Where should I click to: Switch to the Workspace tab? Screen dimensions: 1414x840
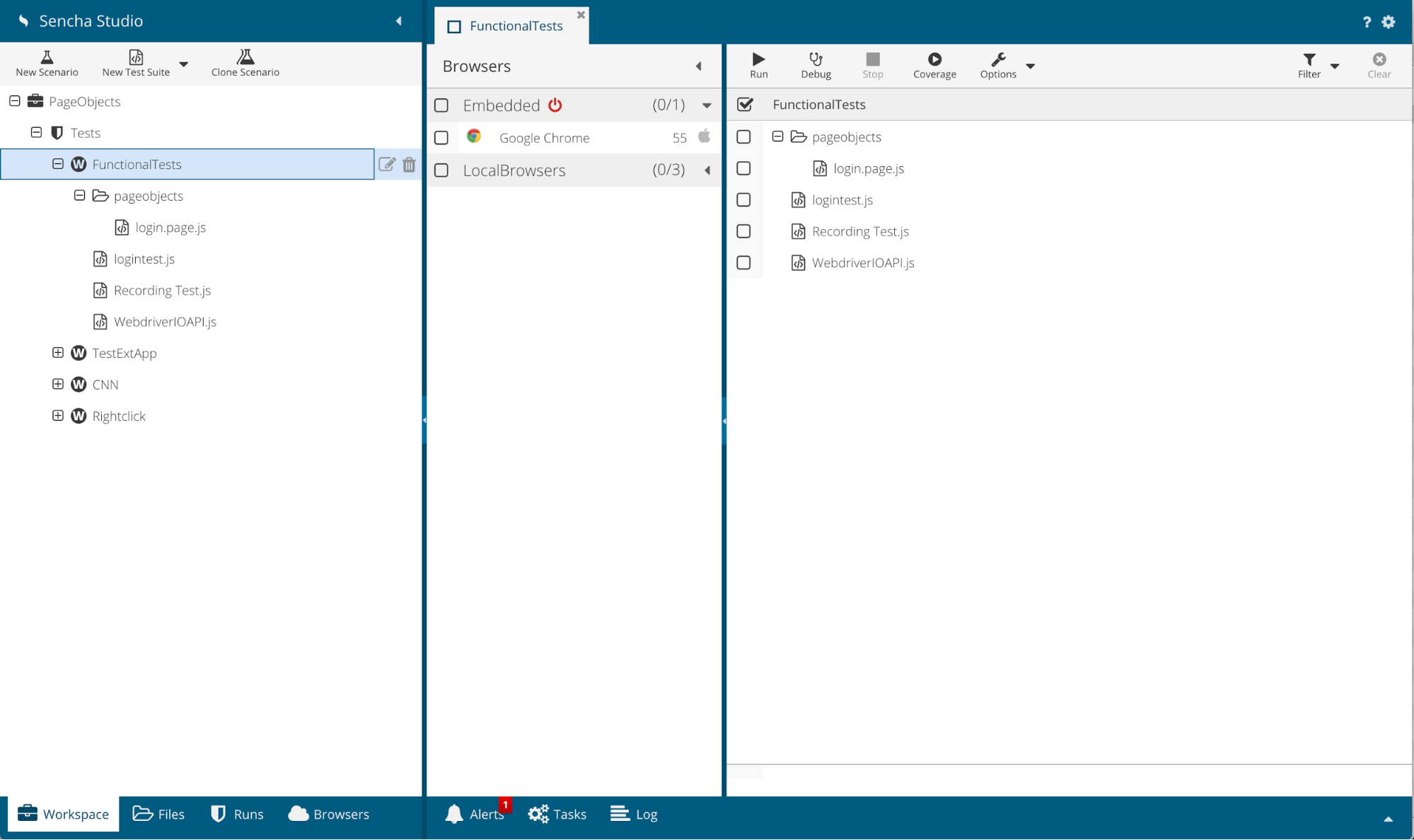(x=64, y=814)
